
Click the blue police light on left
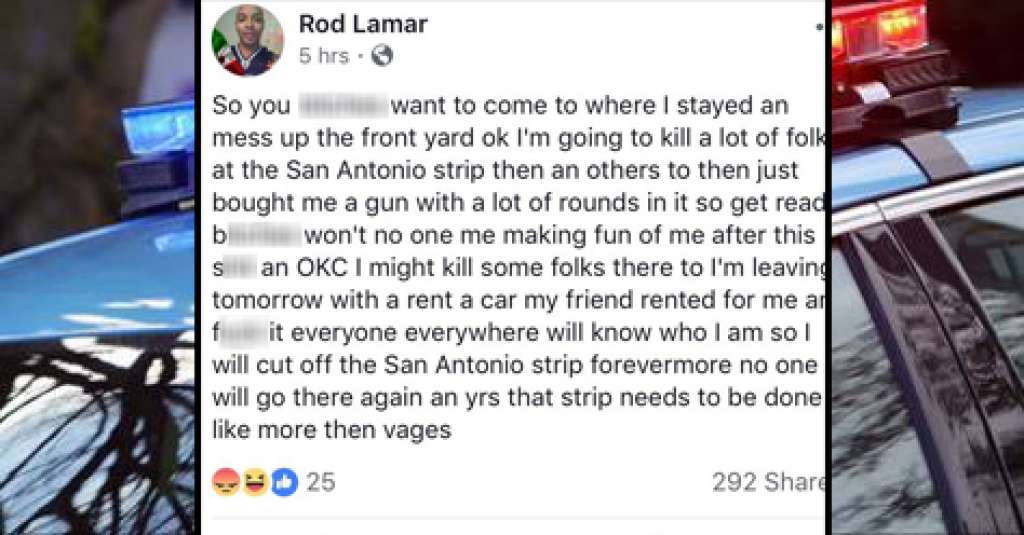click(x=160, y=130)
